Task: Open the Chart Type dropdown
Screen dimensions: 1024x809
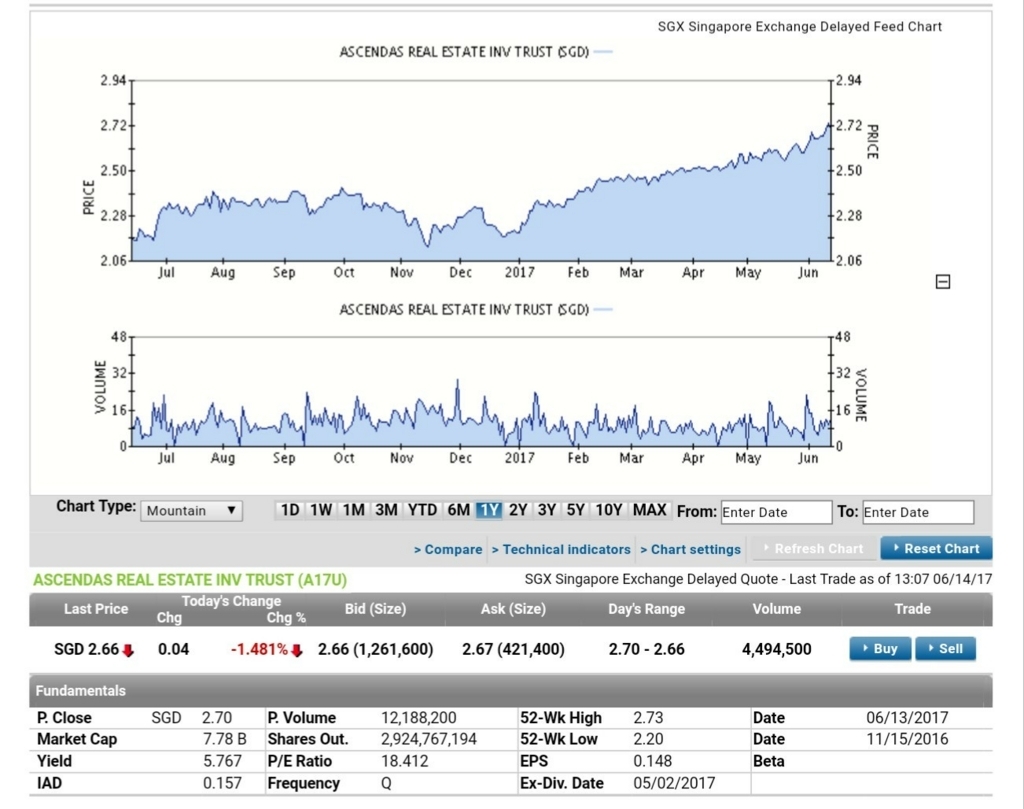Action: [192, 511]
